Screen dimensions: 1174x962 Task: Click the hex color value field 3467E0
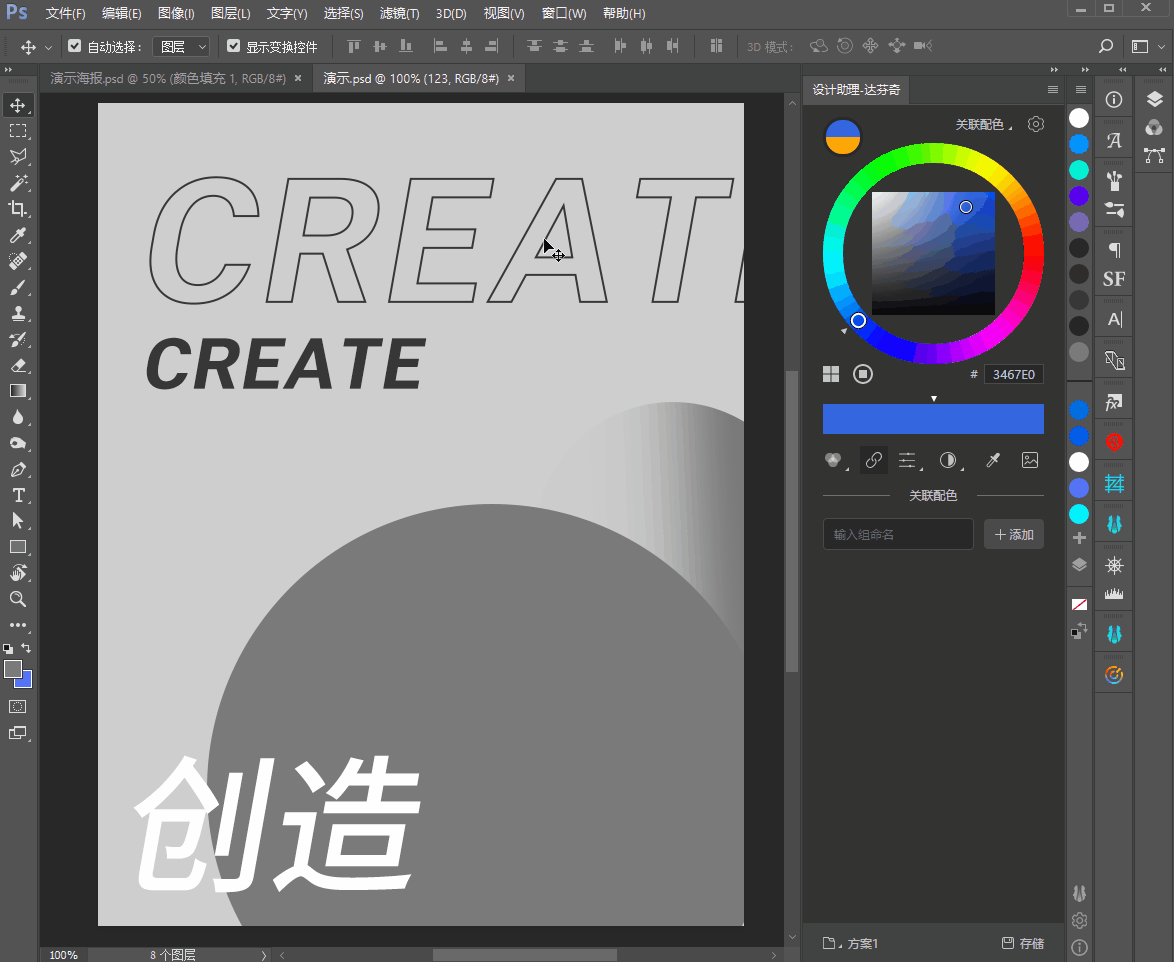click(1014, 374)
